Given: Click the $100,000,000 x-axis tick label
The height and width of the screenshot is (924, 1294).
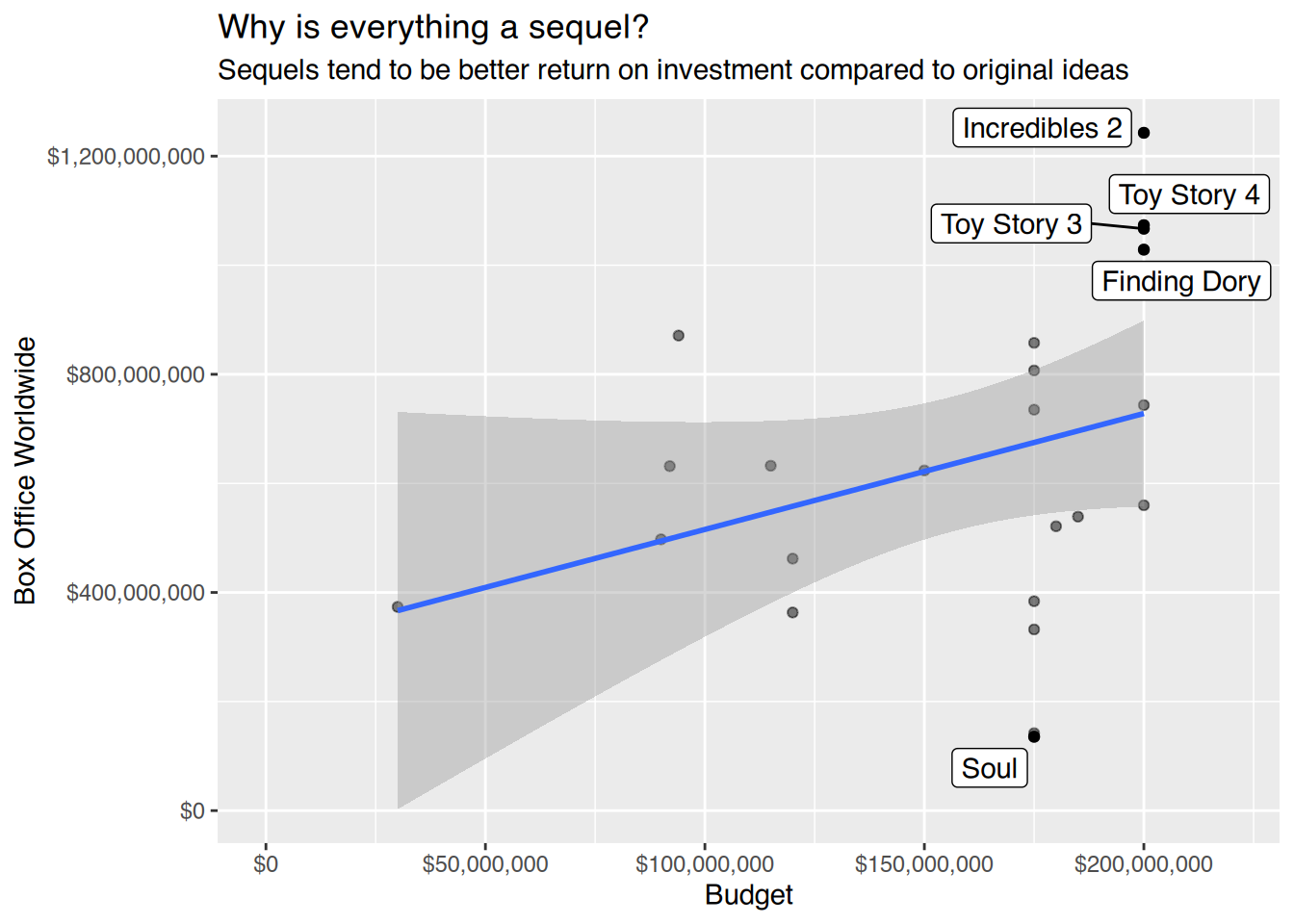Looking at the screenshot, I should coord(705,864).
